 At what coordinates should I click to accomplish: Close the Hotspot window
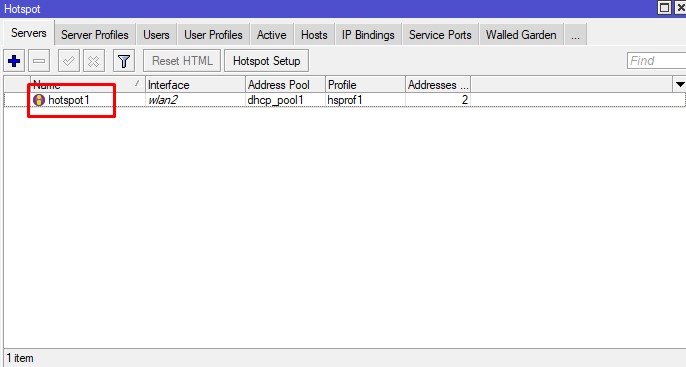tap(680, 7)
